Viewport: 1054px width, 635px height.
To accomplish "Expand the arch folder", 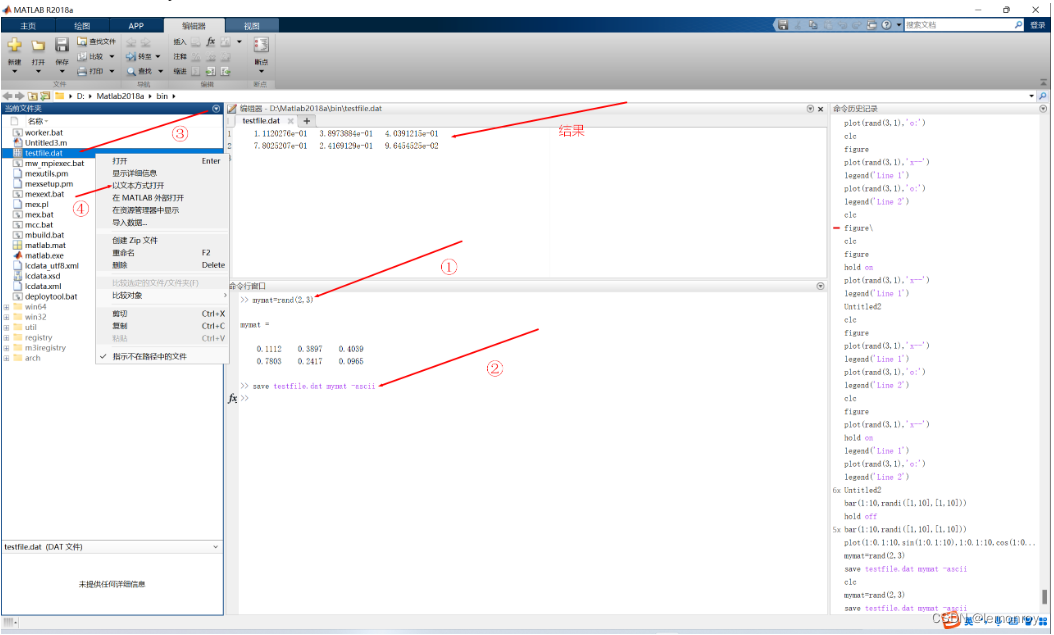I will [x=7, y=358].
